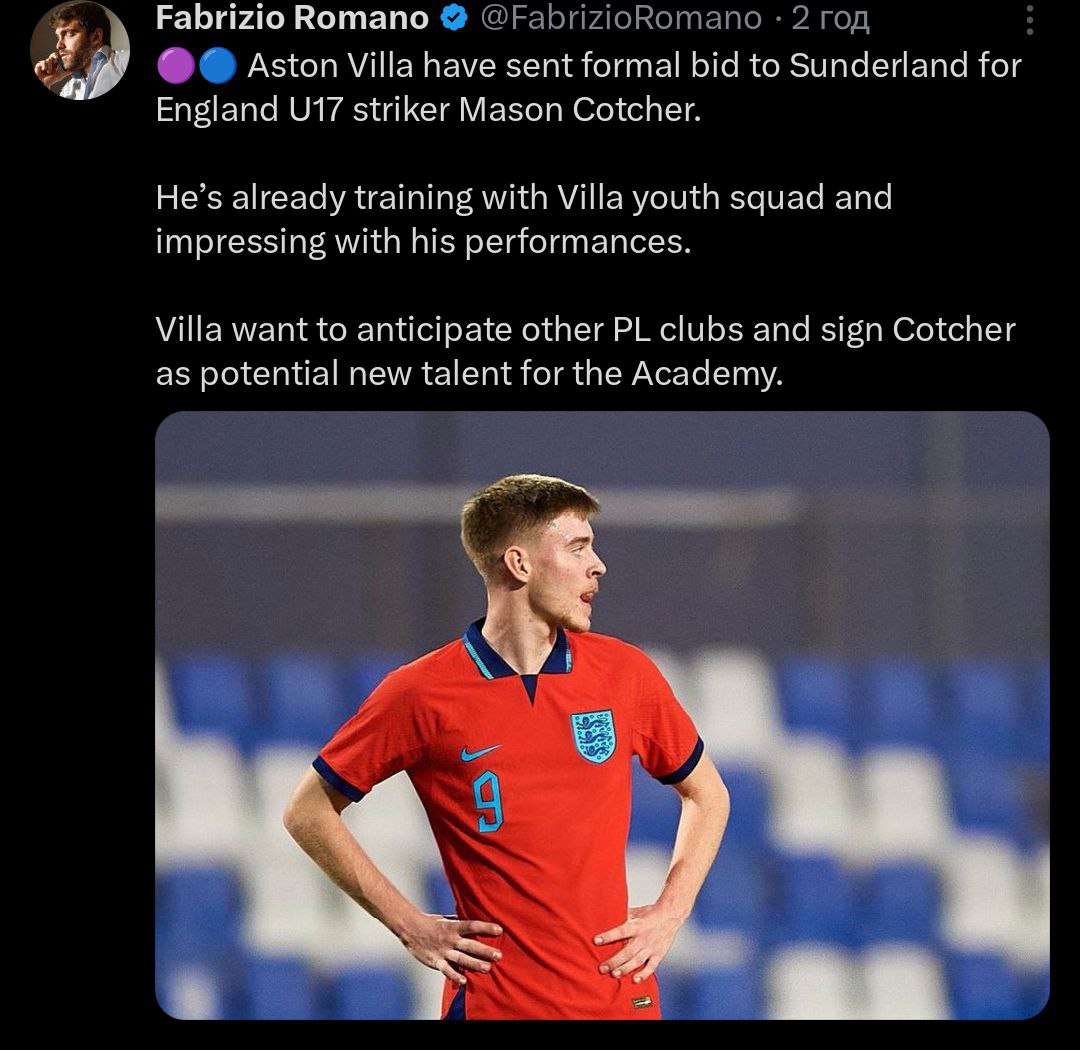Image resolution: width=1080 pixels, height=1050 pixels.
Task: Click the Nike swoosh on the jersey
Action: pyautogui.click(x=480, y=752)
